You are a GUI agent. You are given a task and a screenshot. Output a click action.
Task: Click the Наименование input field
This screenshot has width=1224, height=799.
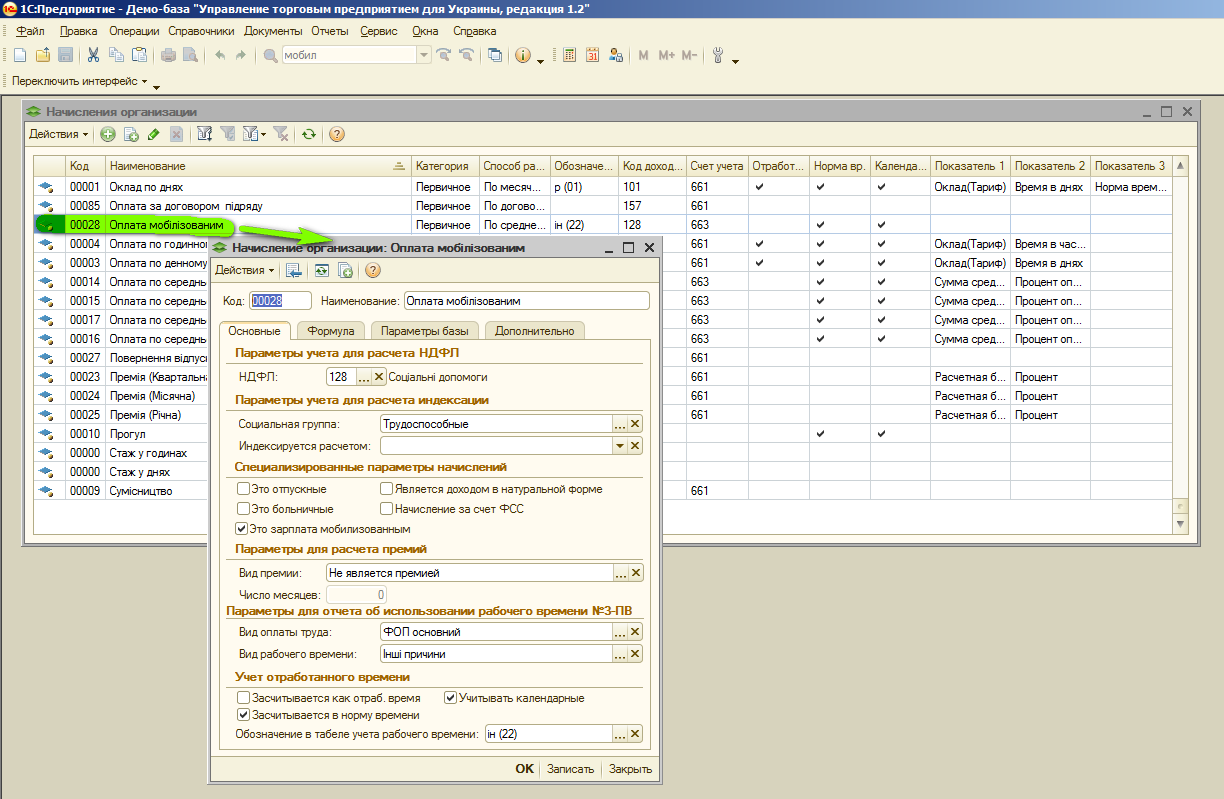527,300
